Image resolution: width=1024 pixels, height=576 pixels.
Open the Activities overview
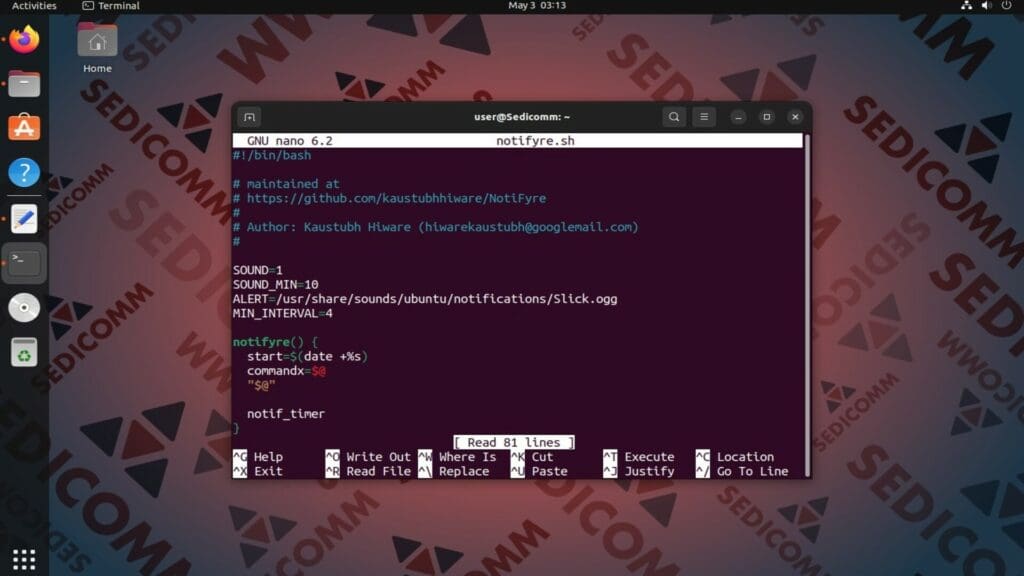click(x=34, y=5)
